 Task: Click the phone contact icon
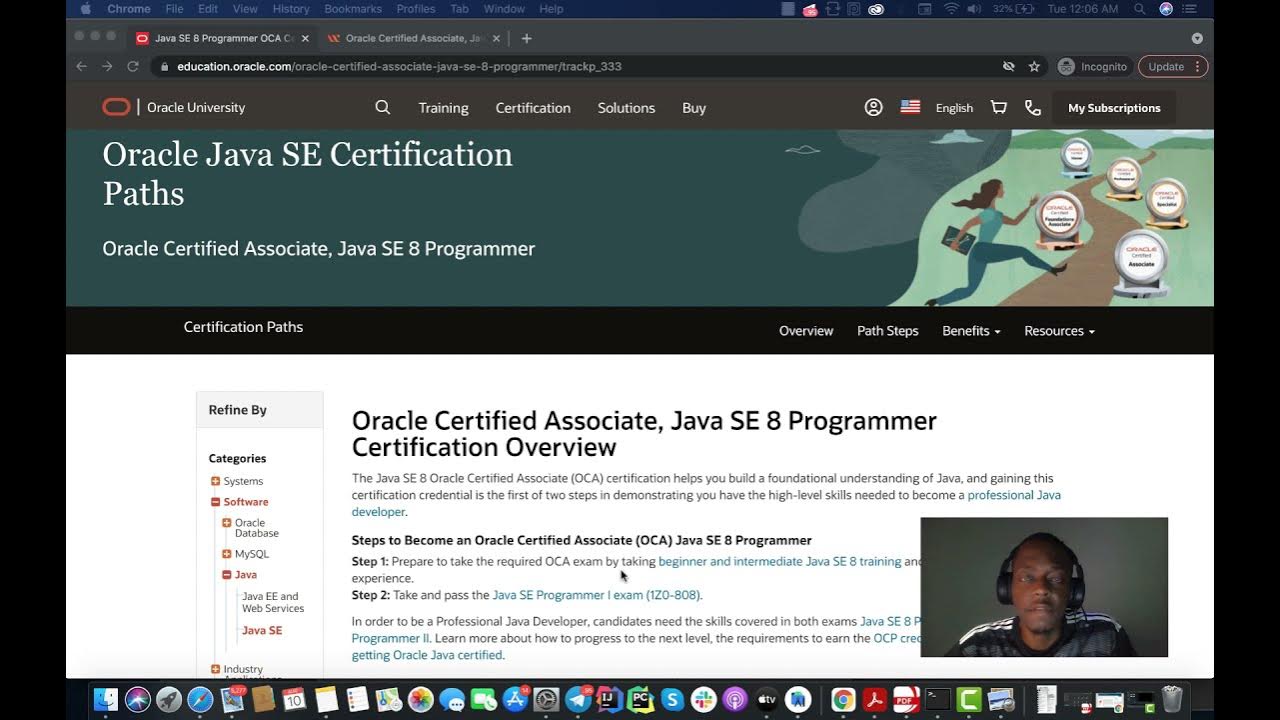pyautogui.click(x=1033, y=107)
